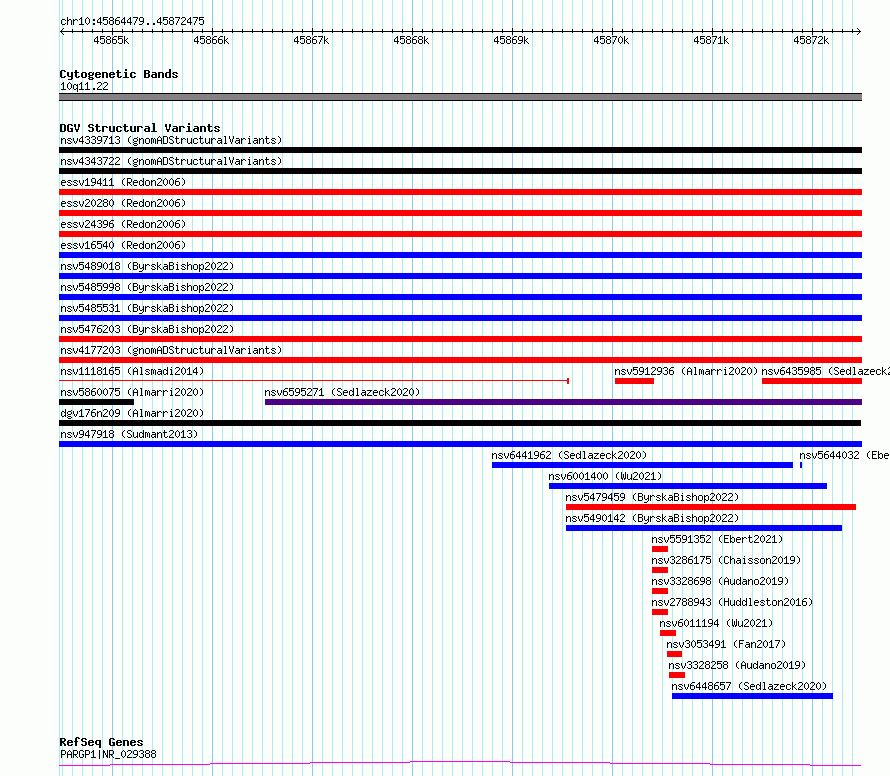Select nsv1118165 (Alsmadi2014) label
The width and height of the screenshot is (890, 776).
[132, 371]
